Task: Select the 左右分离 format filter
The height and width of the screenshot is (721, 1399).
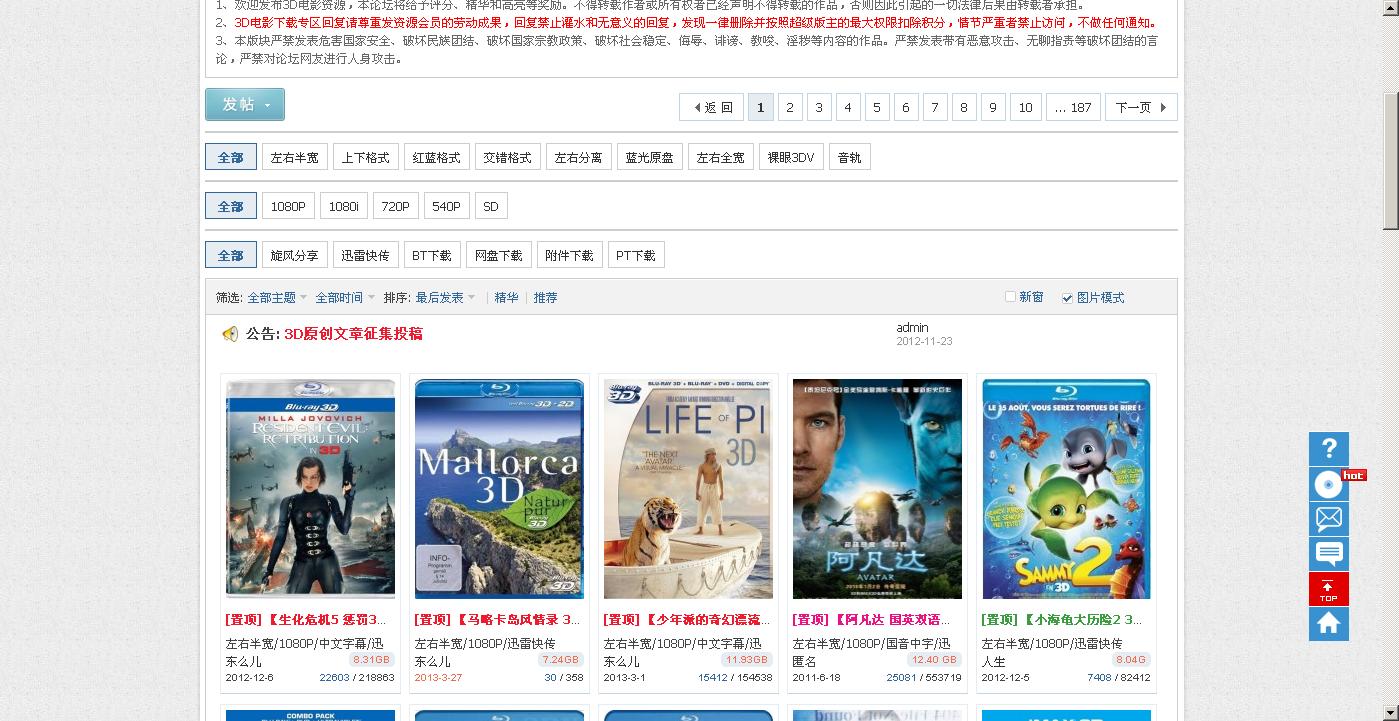Action: [x=578, y=157]
